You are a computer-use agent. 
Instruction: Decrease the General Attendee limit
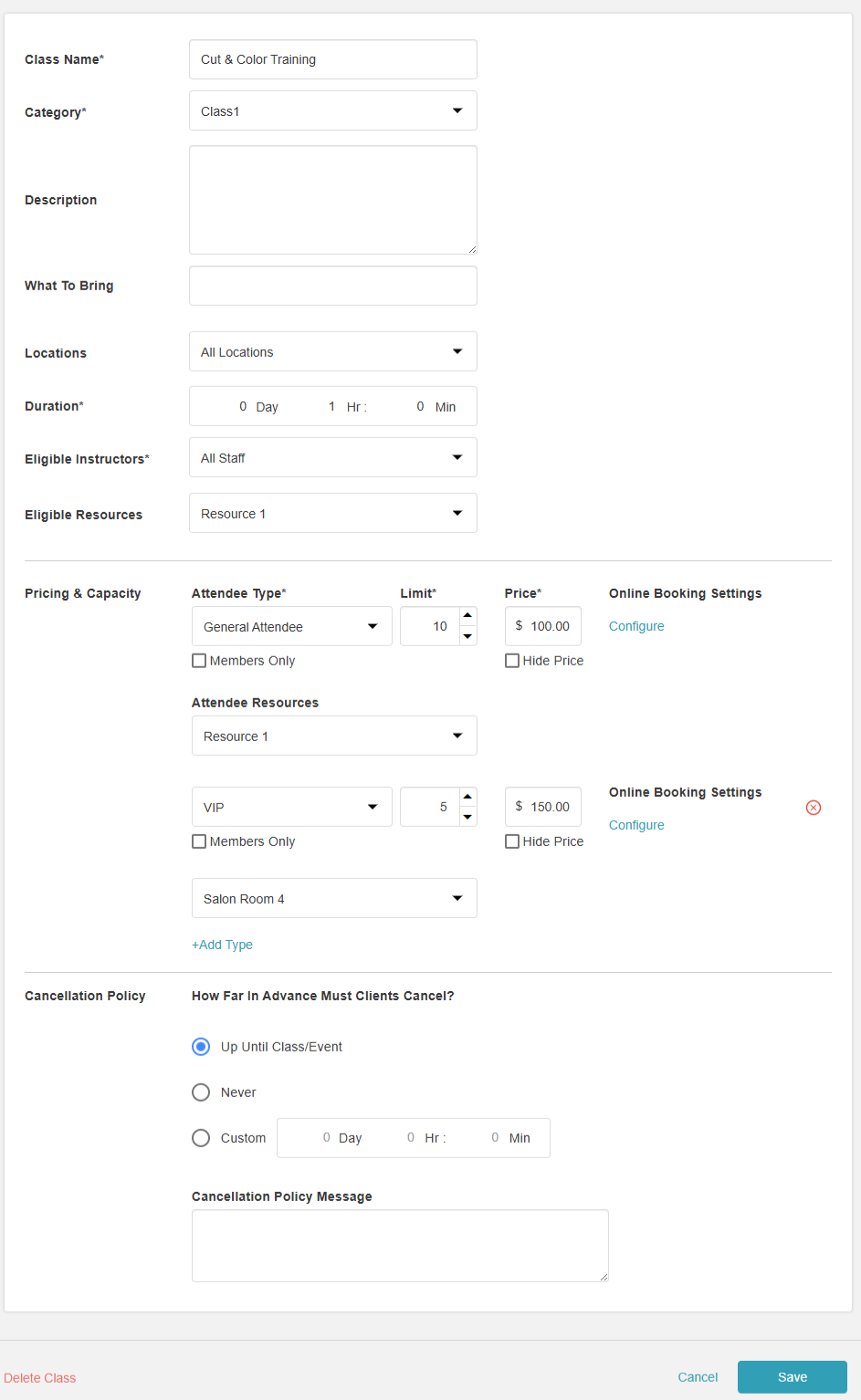click(467, 636)
